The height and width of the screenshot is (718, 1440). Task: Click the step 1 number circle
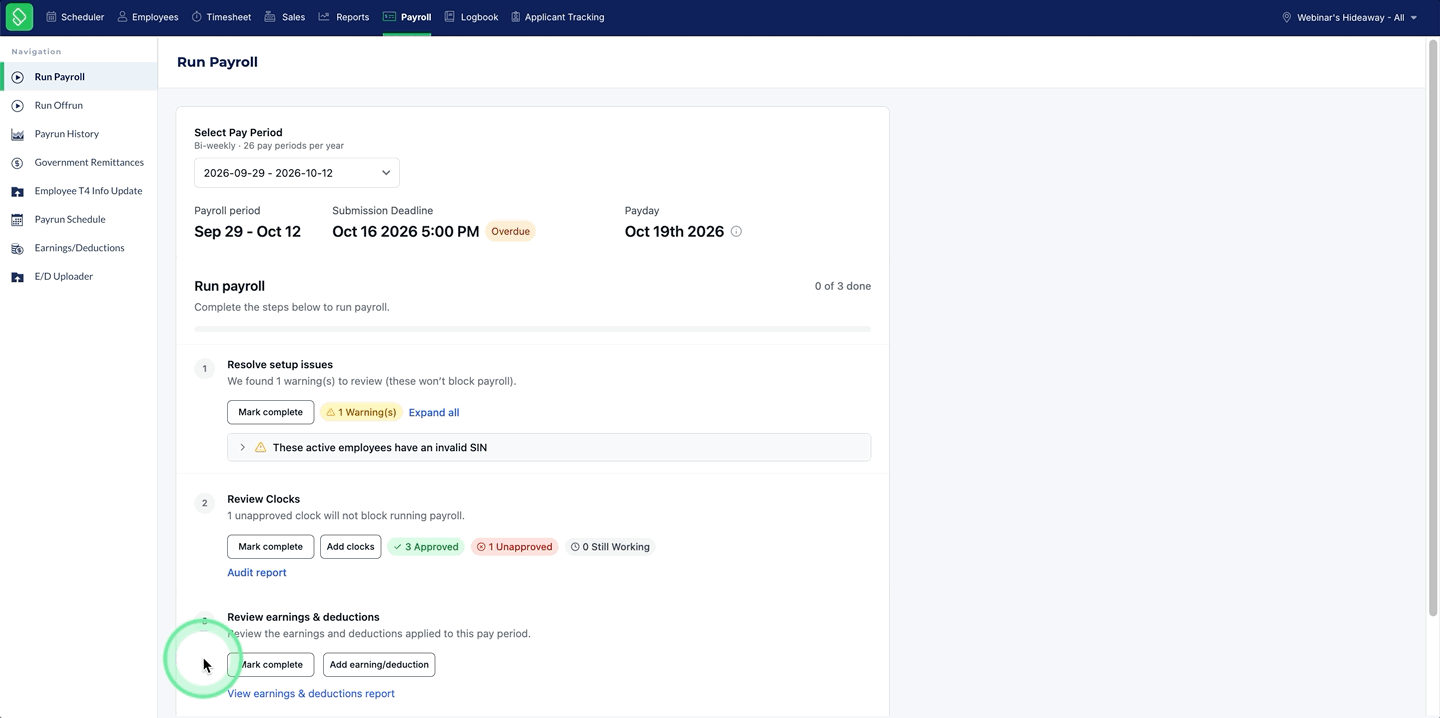click(205, 369)
